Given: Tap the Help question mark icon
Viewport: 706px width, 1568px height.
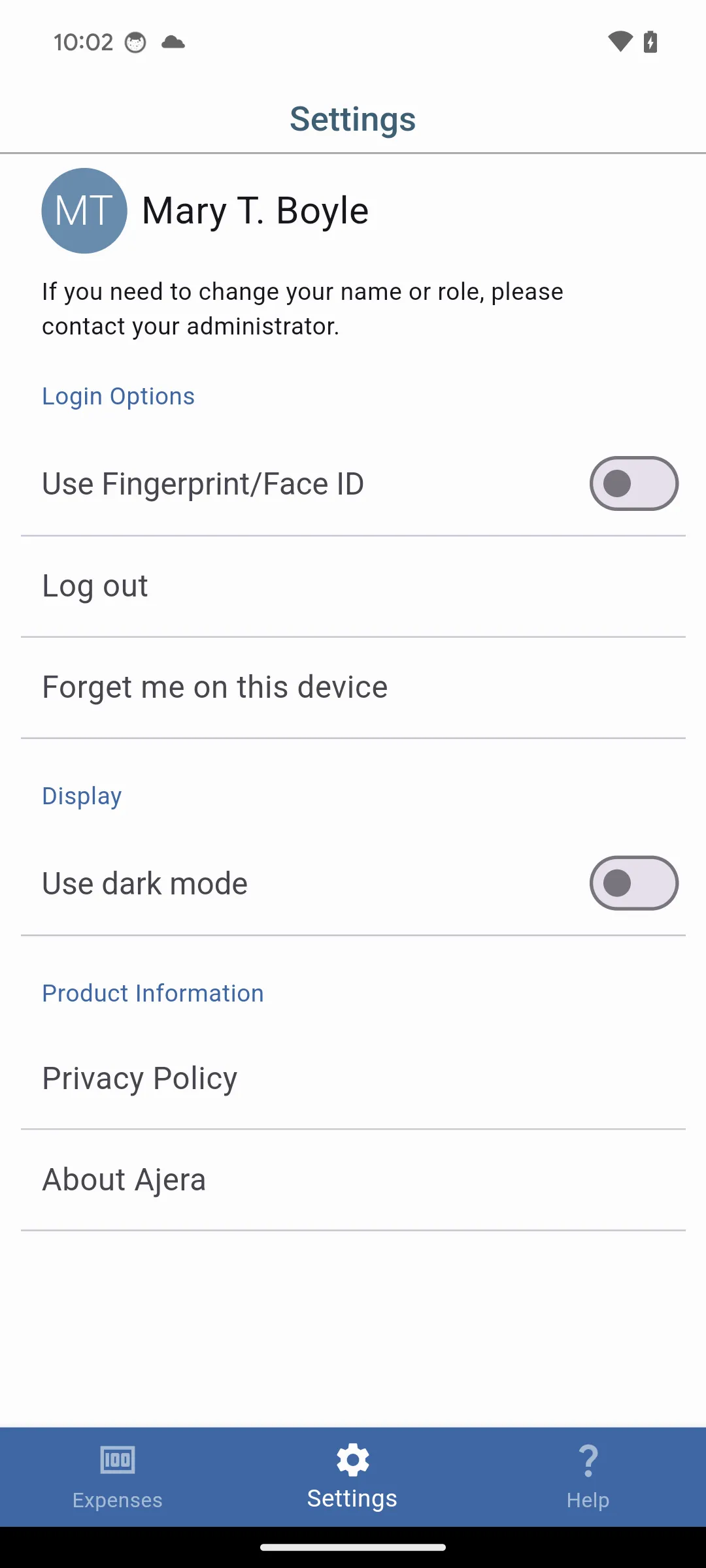Looking at the screenshot, I should pos(588,1460).
